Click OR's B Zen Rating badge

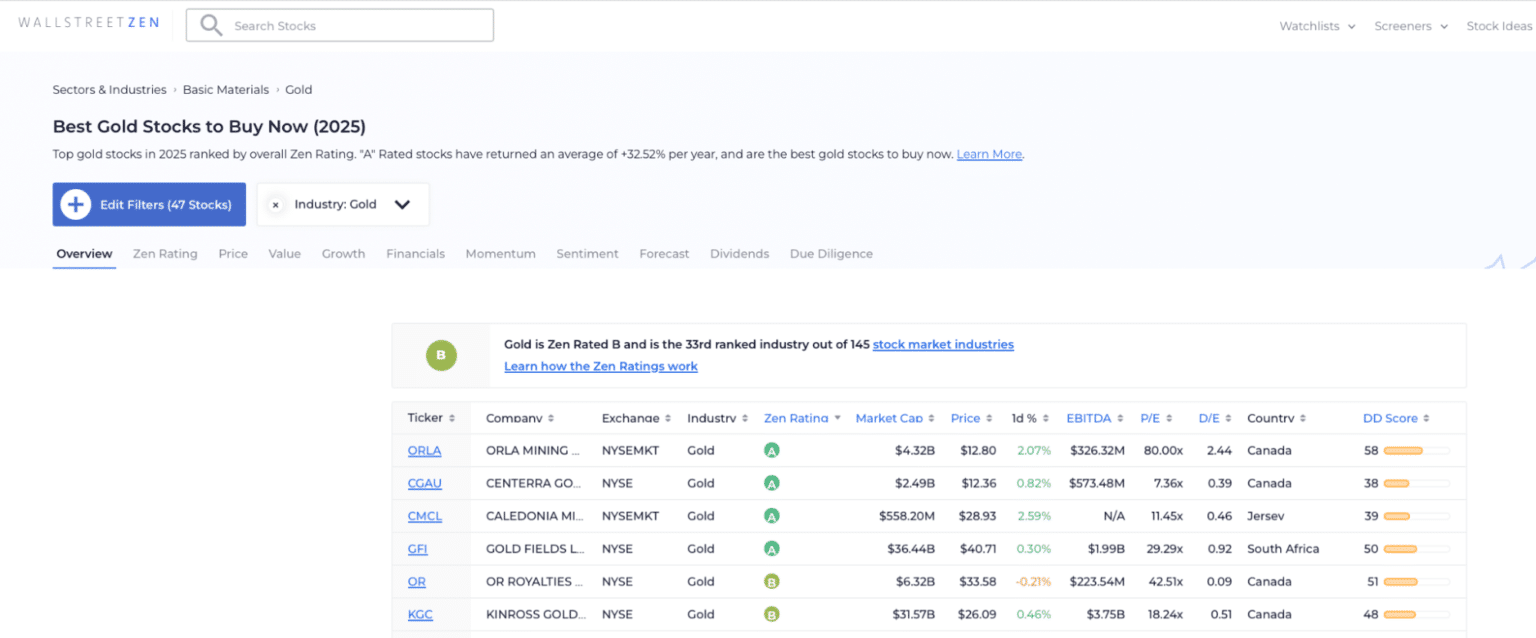(771, 582)
